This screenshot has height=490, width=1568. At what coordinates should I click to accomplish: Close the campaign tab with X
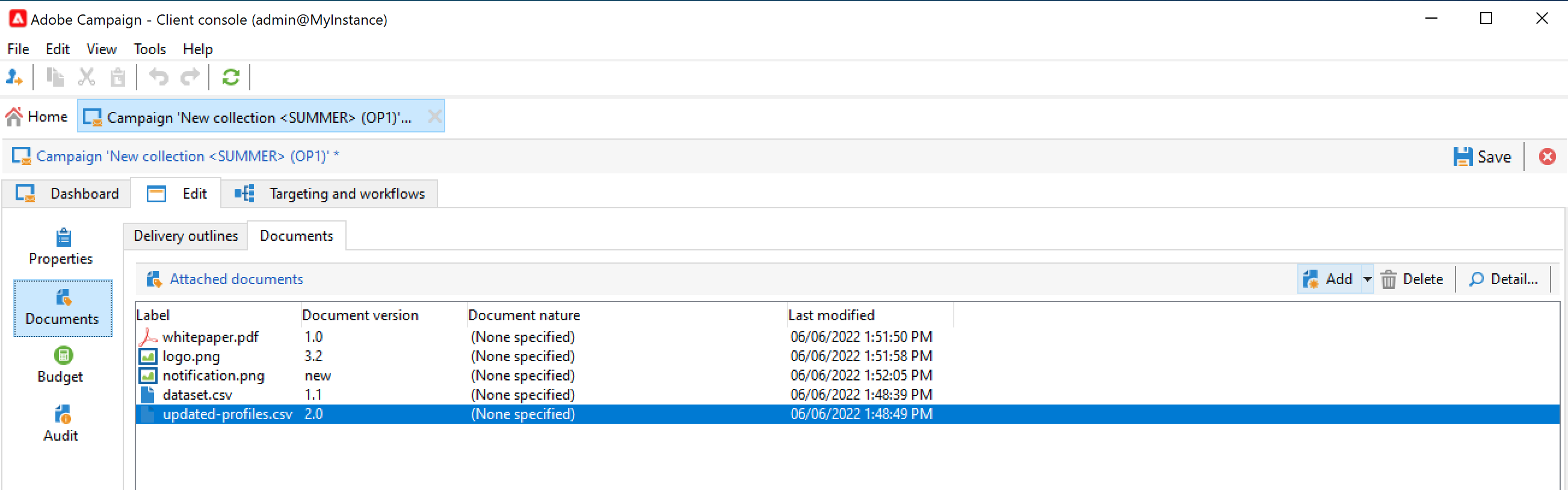pyautogui.click(x=434, y=116)
